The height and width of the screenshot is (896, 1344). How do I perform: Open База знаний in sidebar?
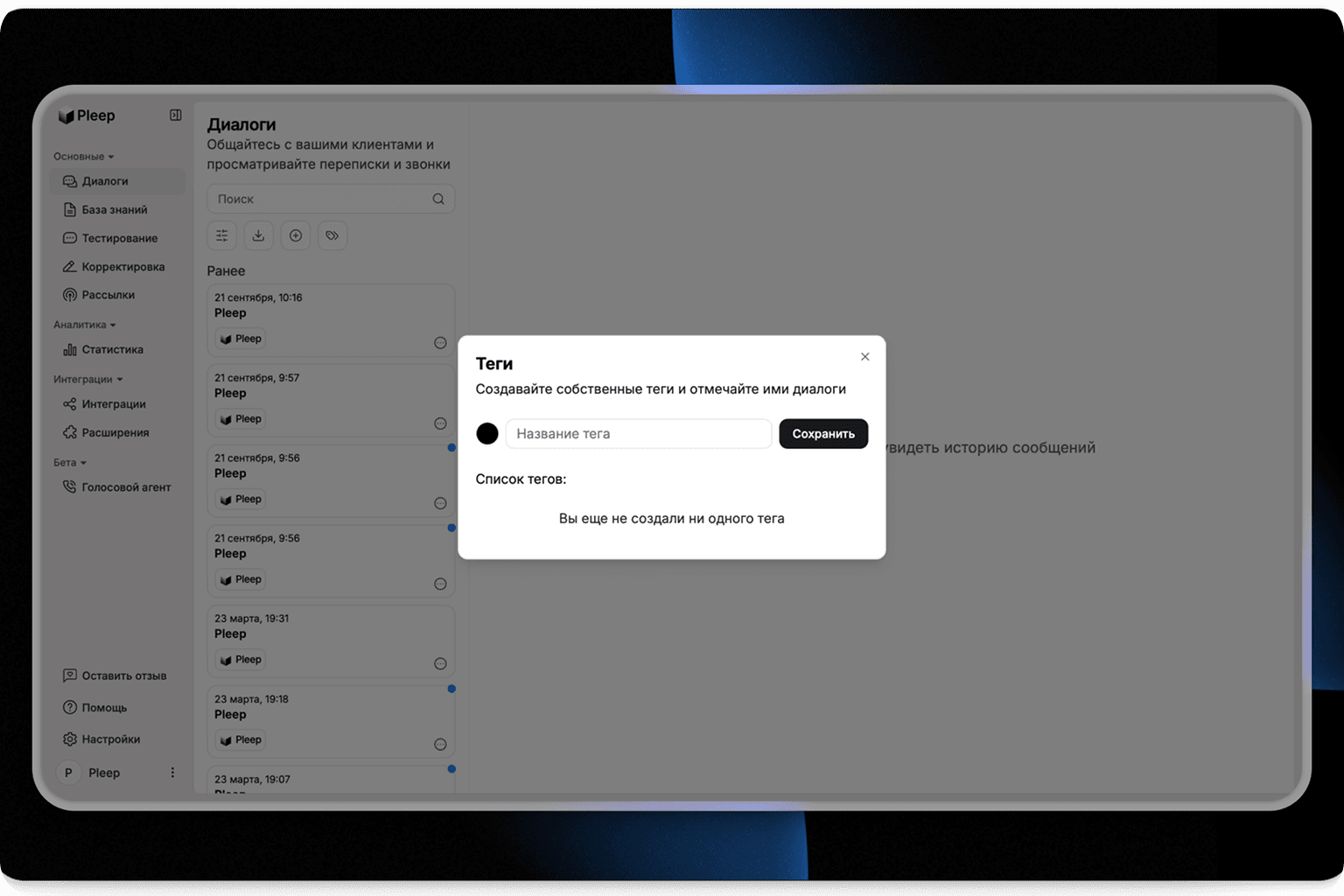pyautogui.click(x=114, y=210)
